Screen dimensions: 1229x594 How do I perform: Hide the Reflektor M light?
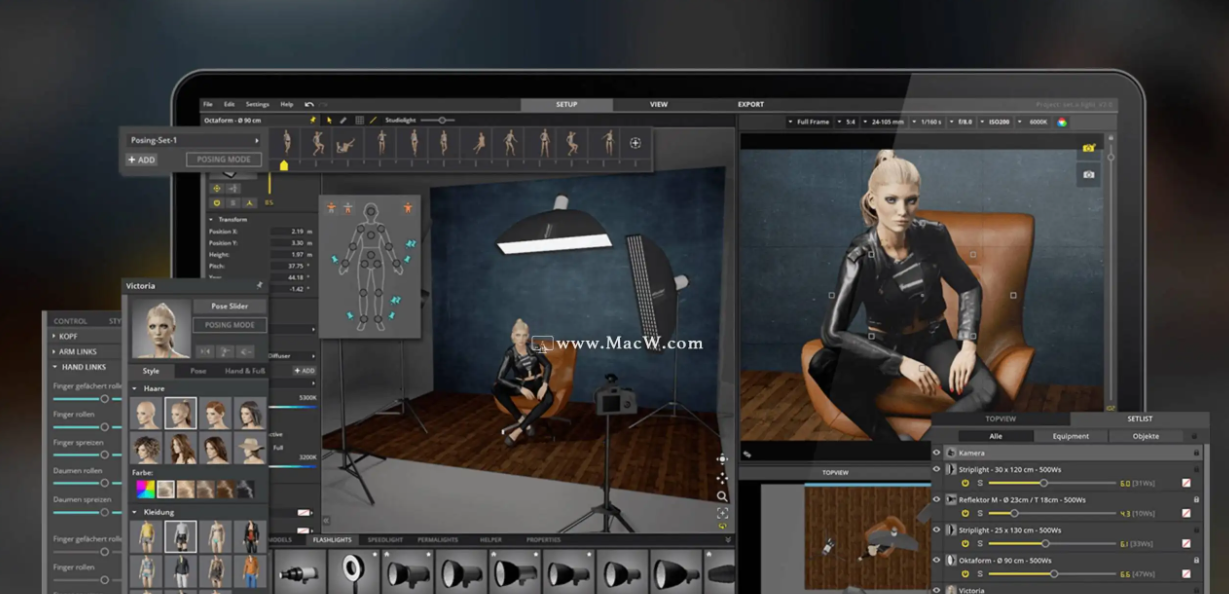point(937,499)
